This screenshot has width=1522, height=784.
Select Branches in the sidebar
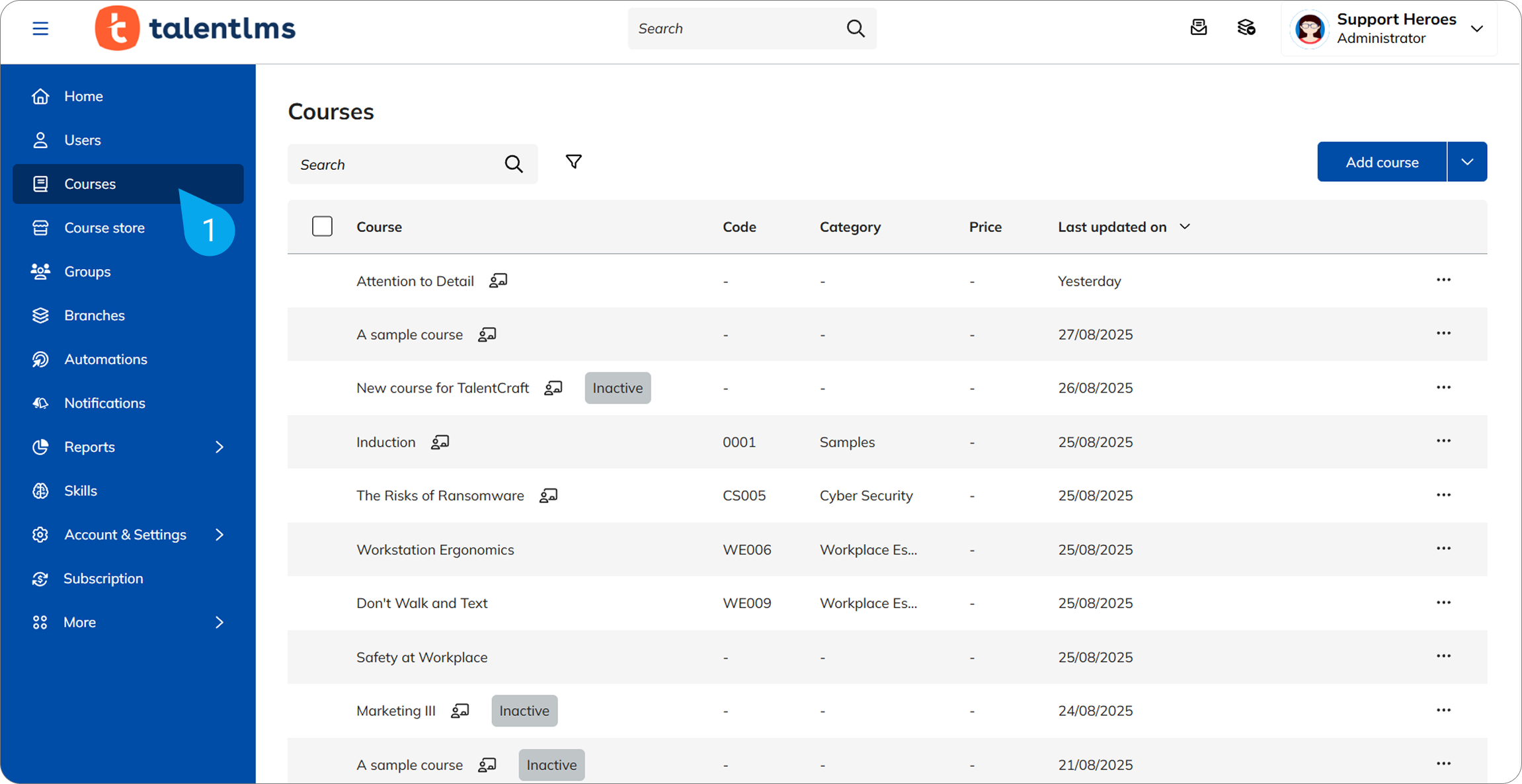[x=94, y=315]
